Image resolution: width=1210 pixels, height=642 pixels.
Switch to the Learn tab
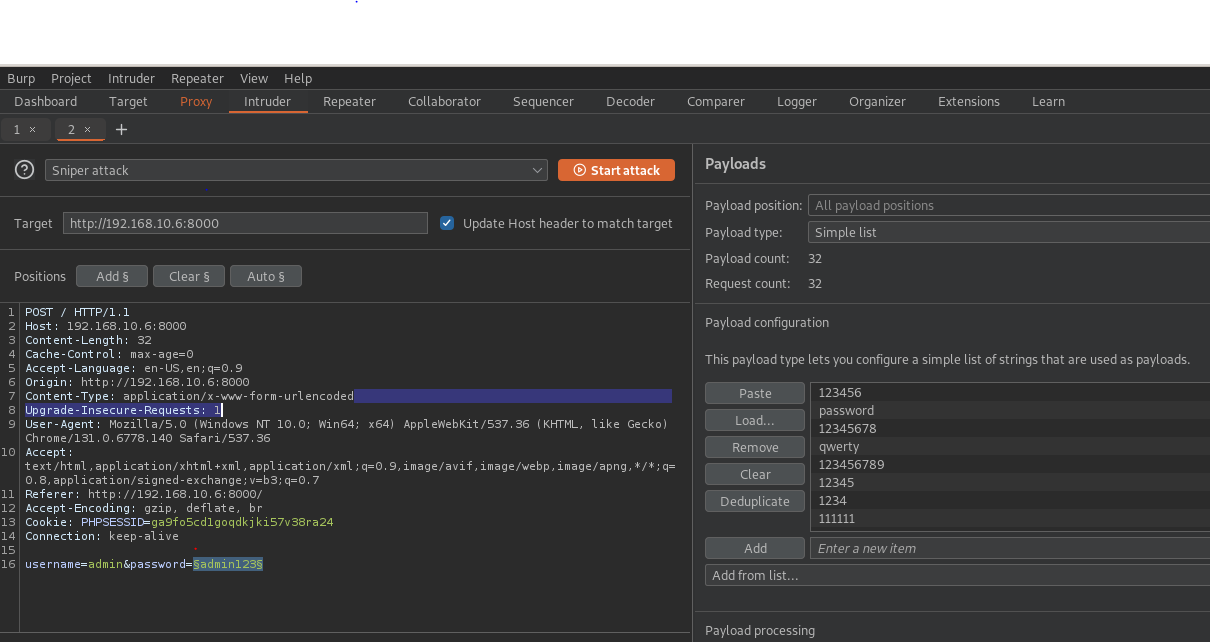(x=1048, y=101)
